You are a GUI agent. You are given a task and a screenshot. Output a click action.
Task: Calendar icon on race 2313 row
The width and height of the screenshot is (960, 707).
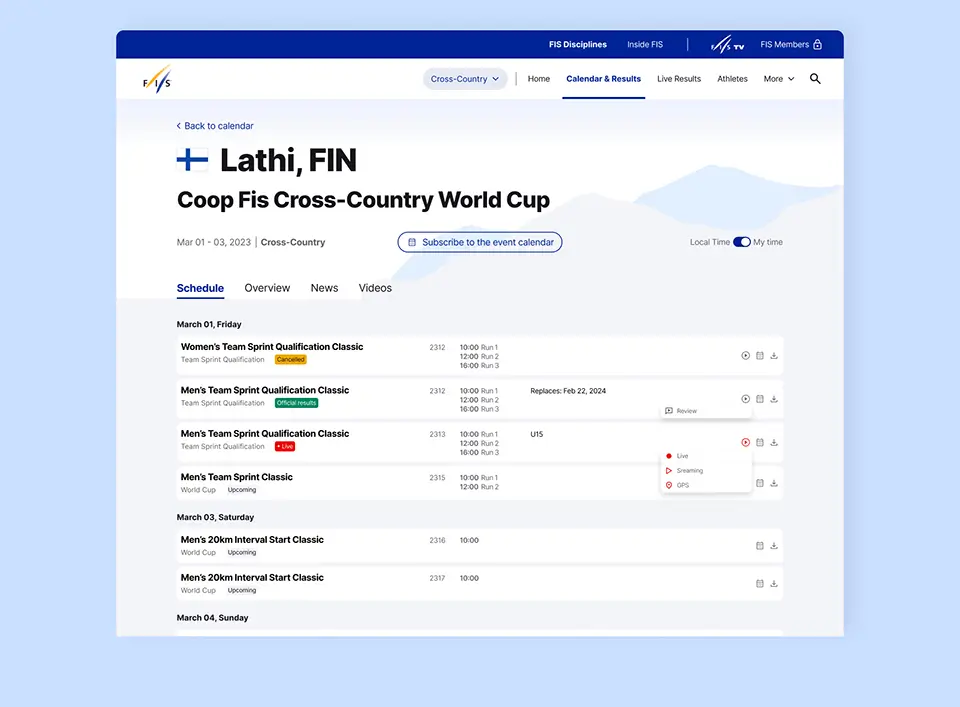point(760,442)
